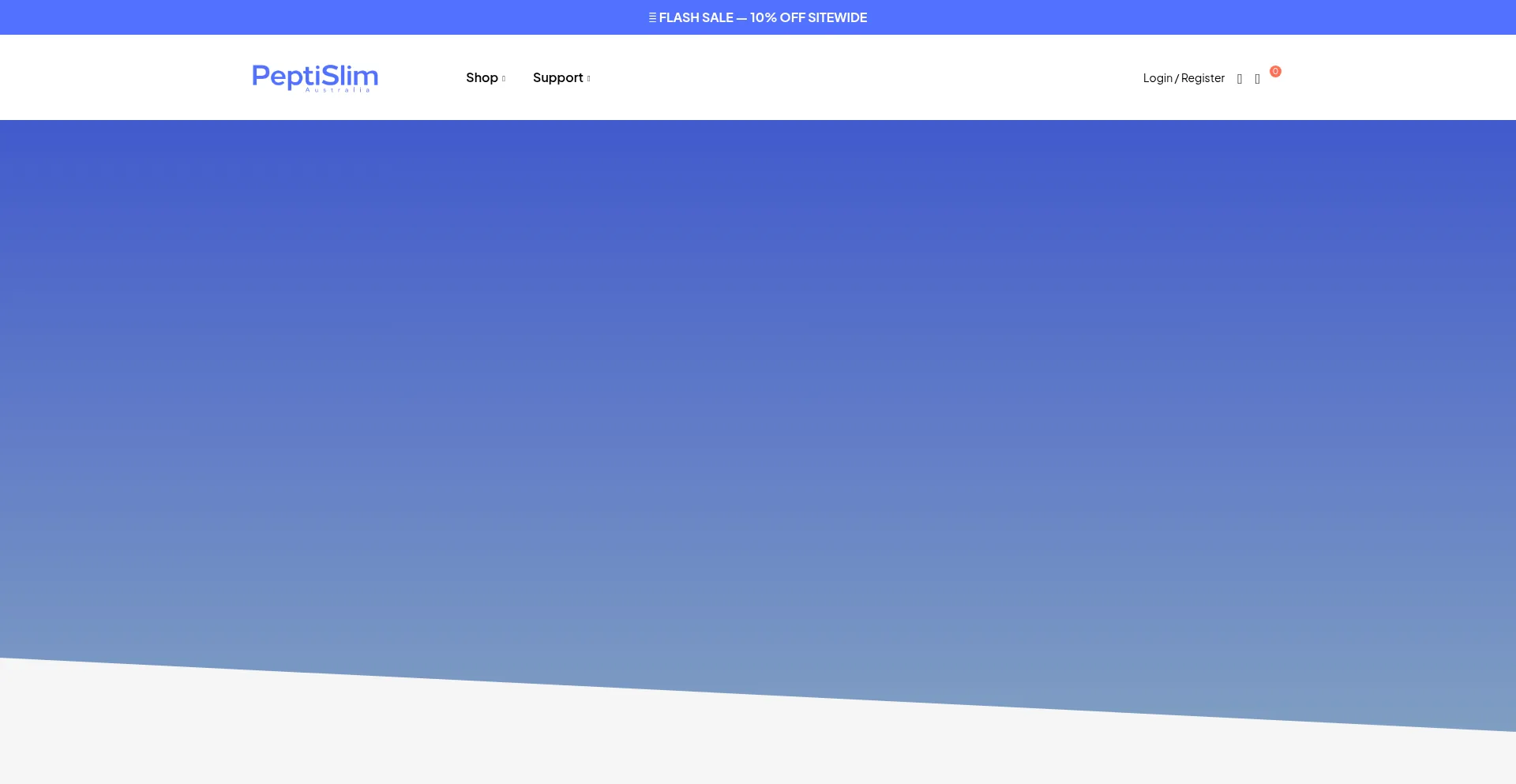
Task: Click the FLASH SALE announcement text
Action: click(x=696, y=17)
